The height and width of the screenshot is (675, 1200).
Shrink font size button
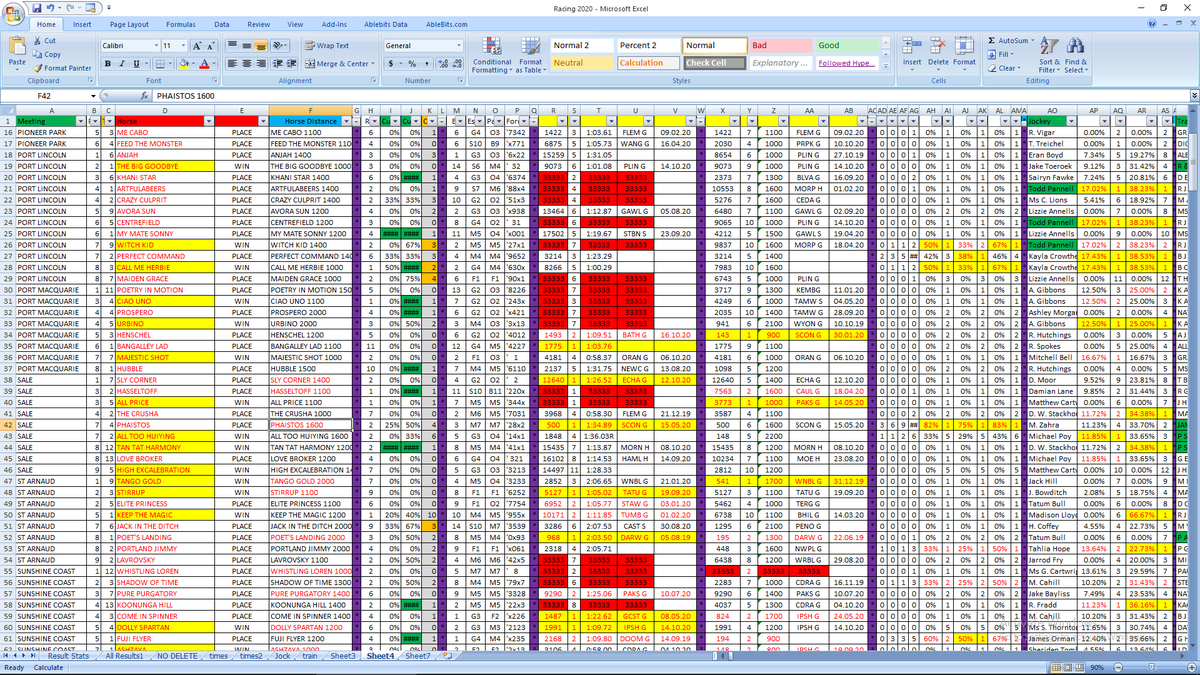(211, 46)
